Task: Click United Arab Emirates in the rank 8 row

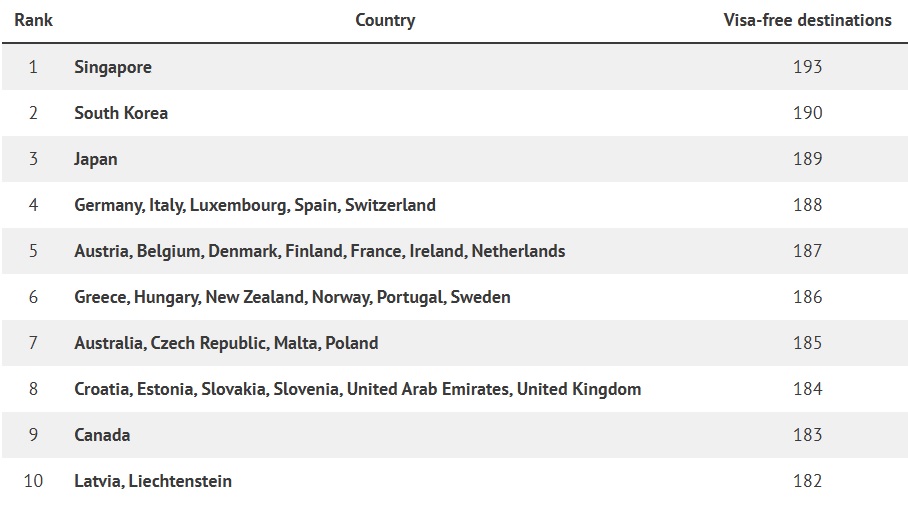Action: (x=427, y=389)
